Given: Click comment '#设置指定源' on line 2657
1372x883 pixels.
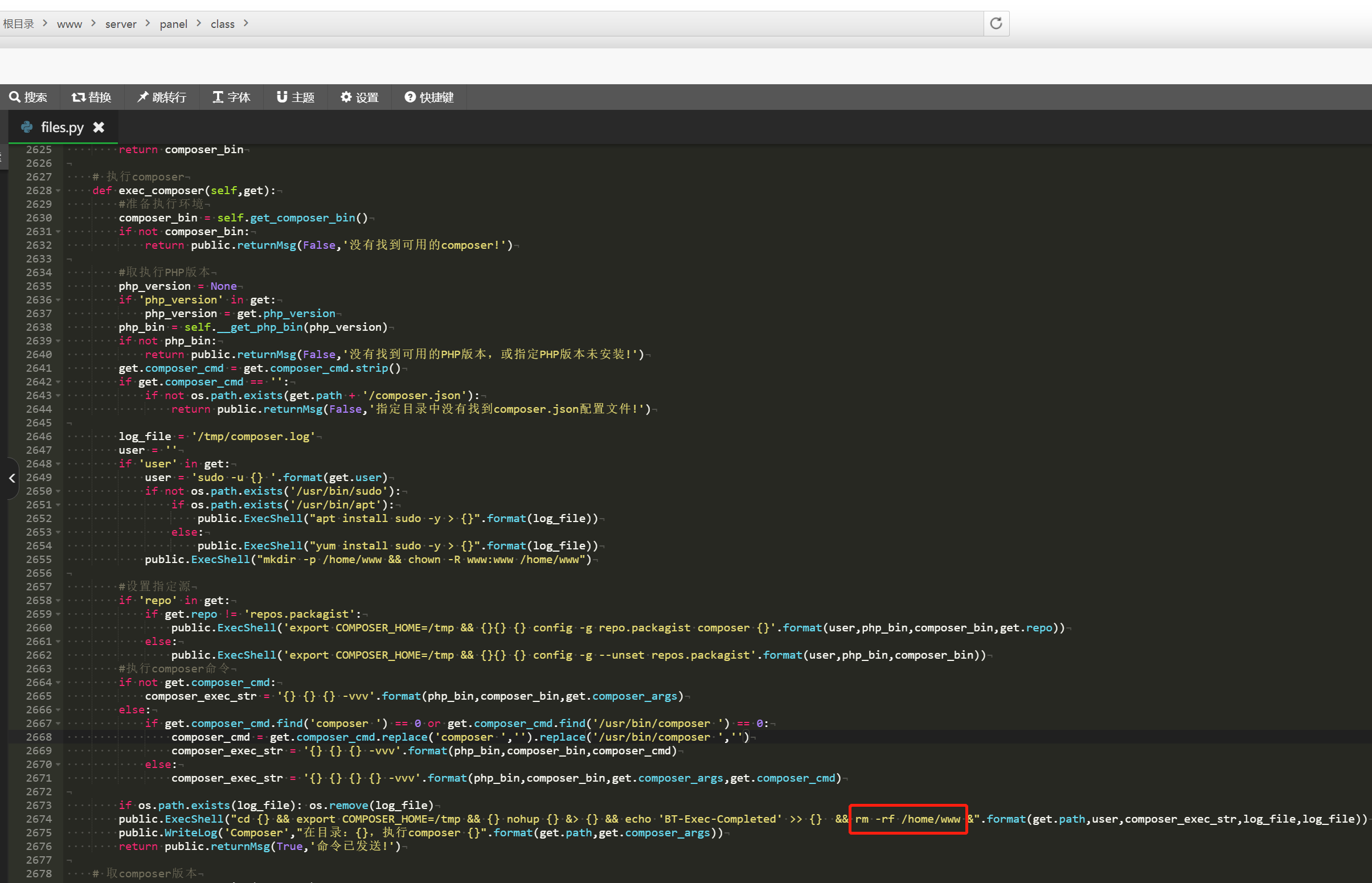Looking at the screenshot, I should pyautogui.click(x=155, y=586).
